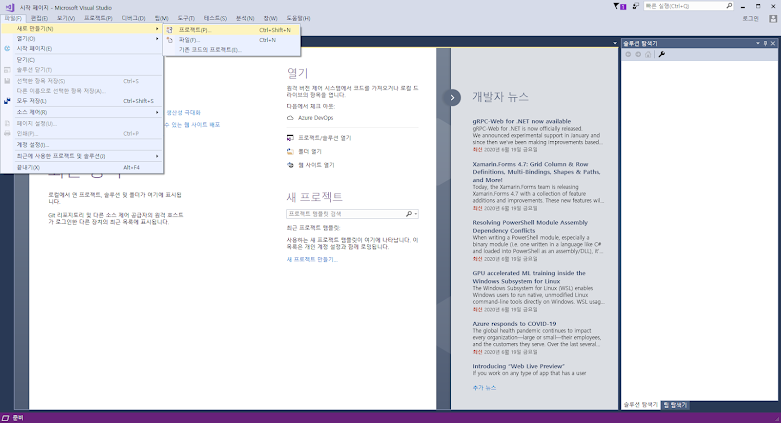781x423 pixels.
Task: Click Solution Explorer home icon
Action: (648, 54)
